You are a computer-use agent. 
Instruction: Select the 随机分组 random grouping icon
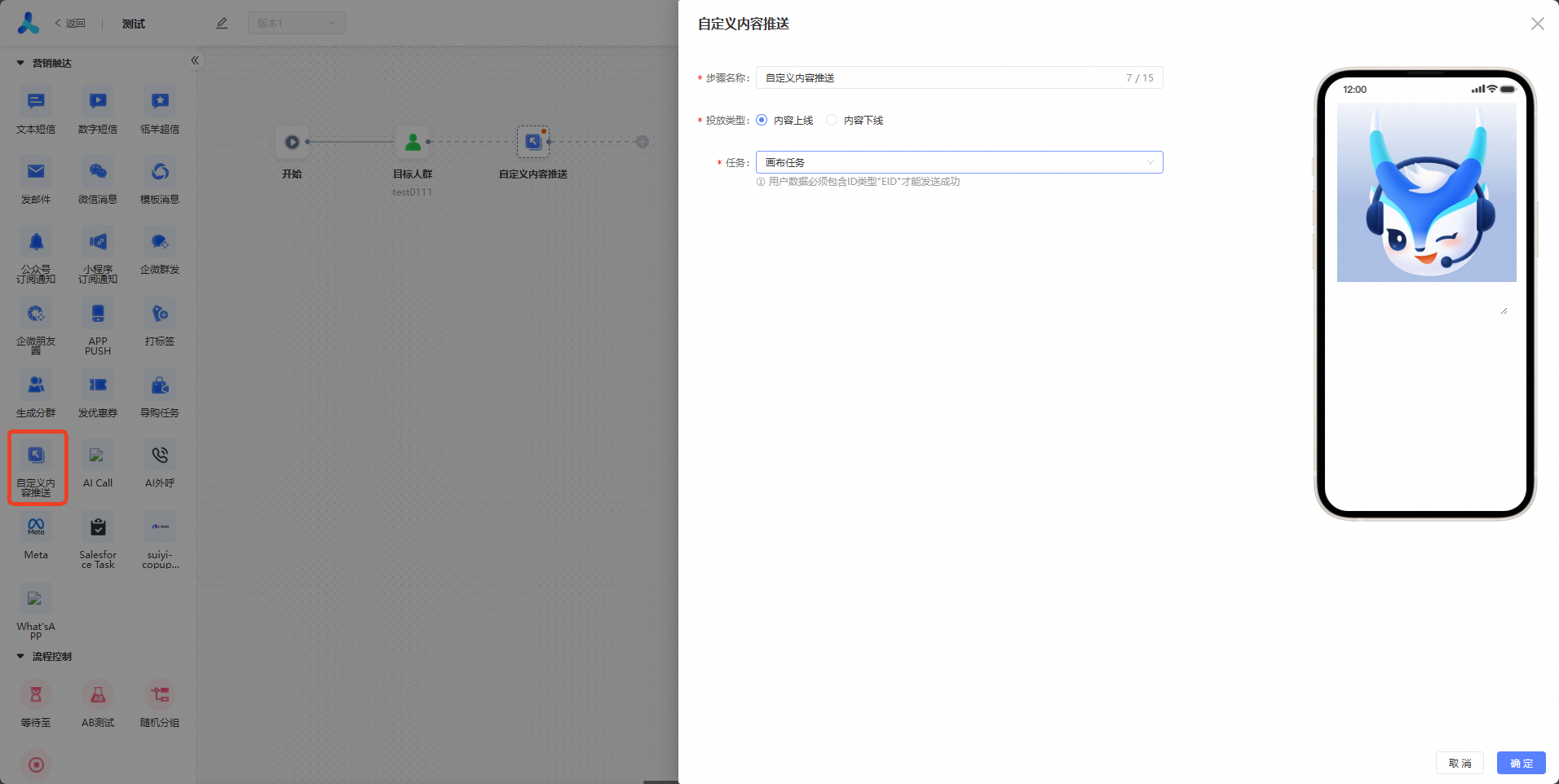(160, 694)
